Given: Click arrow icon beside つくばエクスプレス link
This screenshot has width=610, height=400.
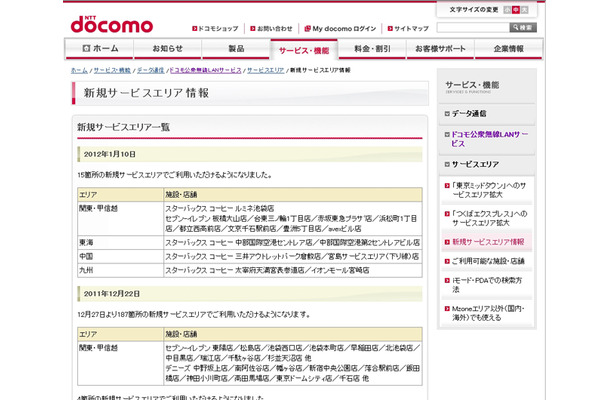Looking at the screenshot, I should pyautogui.click(x=447, y=214).
